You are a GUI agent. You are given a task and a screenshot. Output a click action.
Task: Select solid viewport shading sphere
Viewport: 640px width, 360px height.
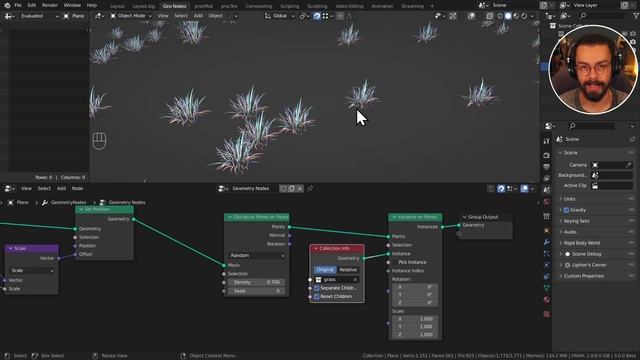[508, 16]
